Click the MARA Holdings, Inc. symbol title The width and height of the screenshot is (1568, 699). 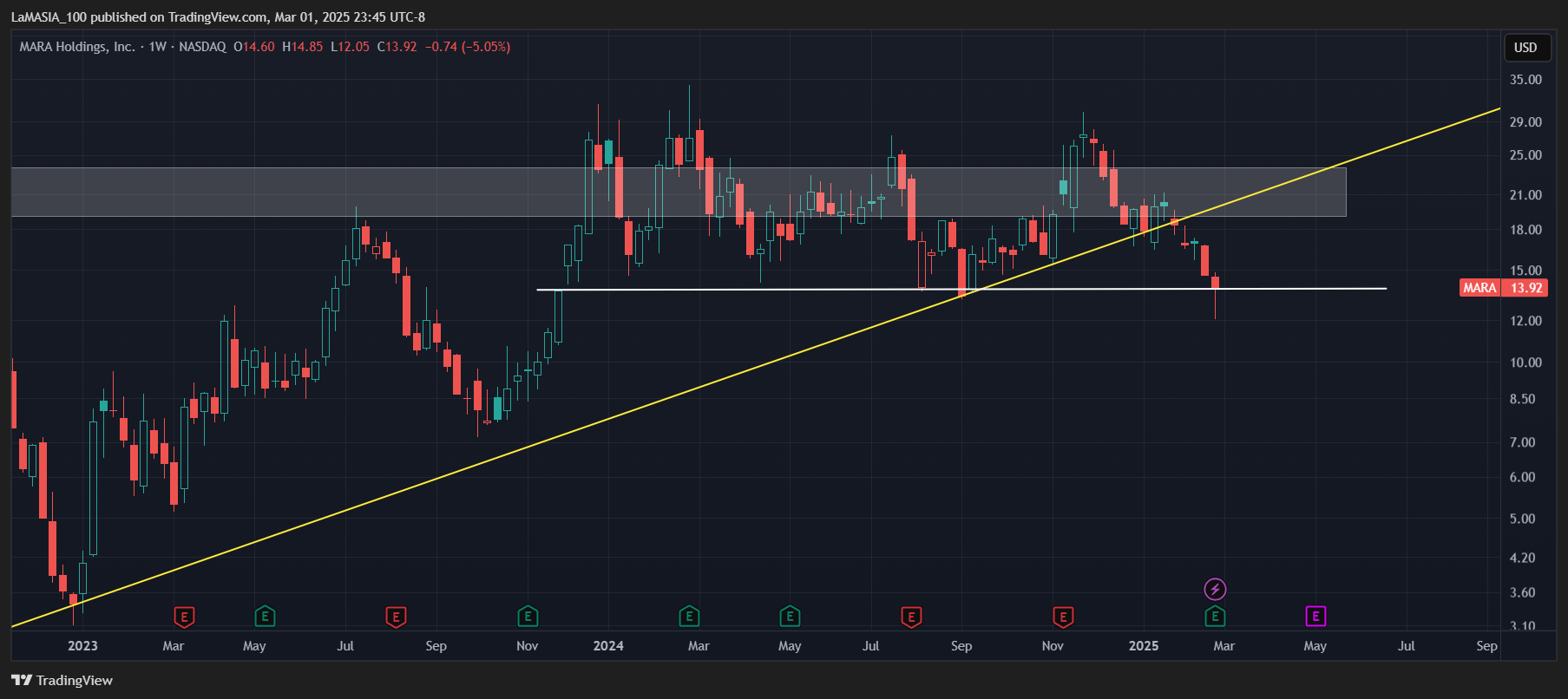tap(77, 47)
